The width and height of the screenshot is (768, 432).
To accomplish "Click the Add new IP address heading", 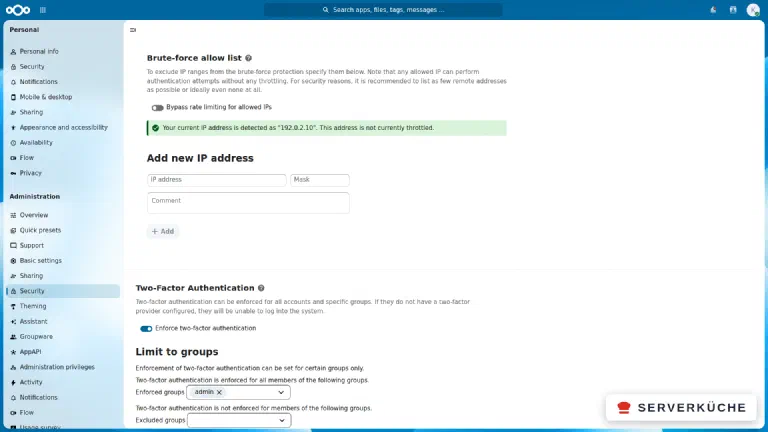I will click(x=200, y=158).
